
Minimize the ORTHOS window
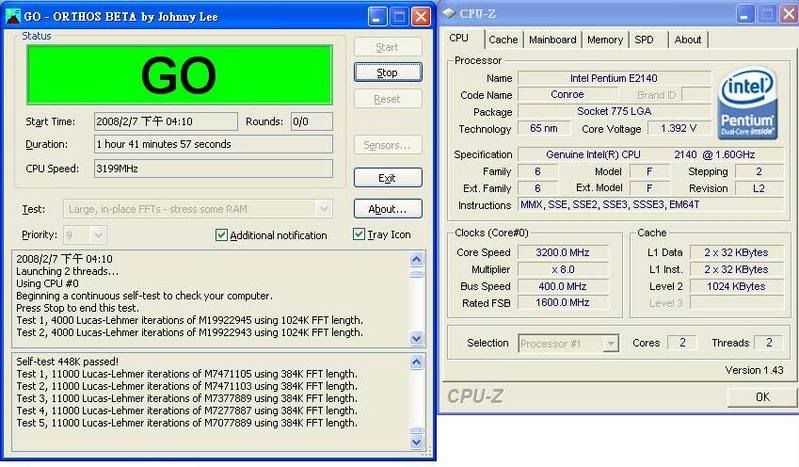pyautogui.click(x=377, y=16)
